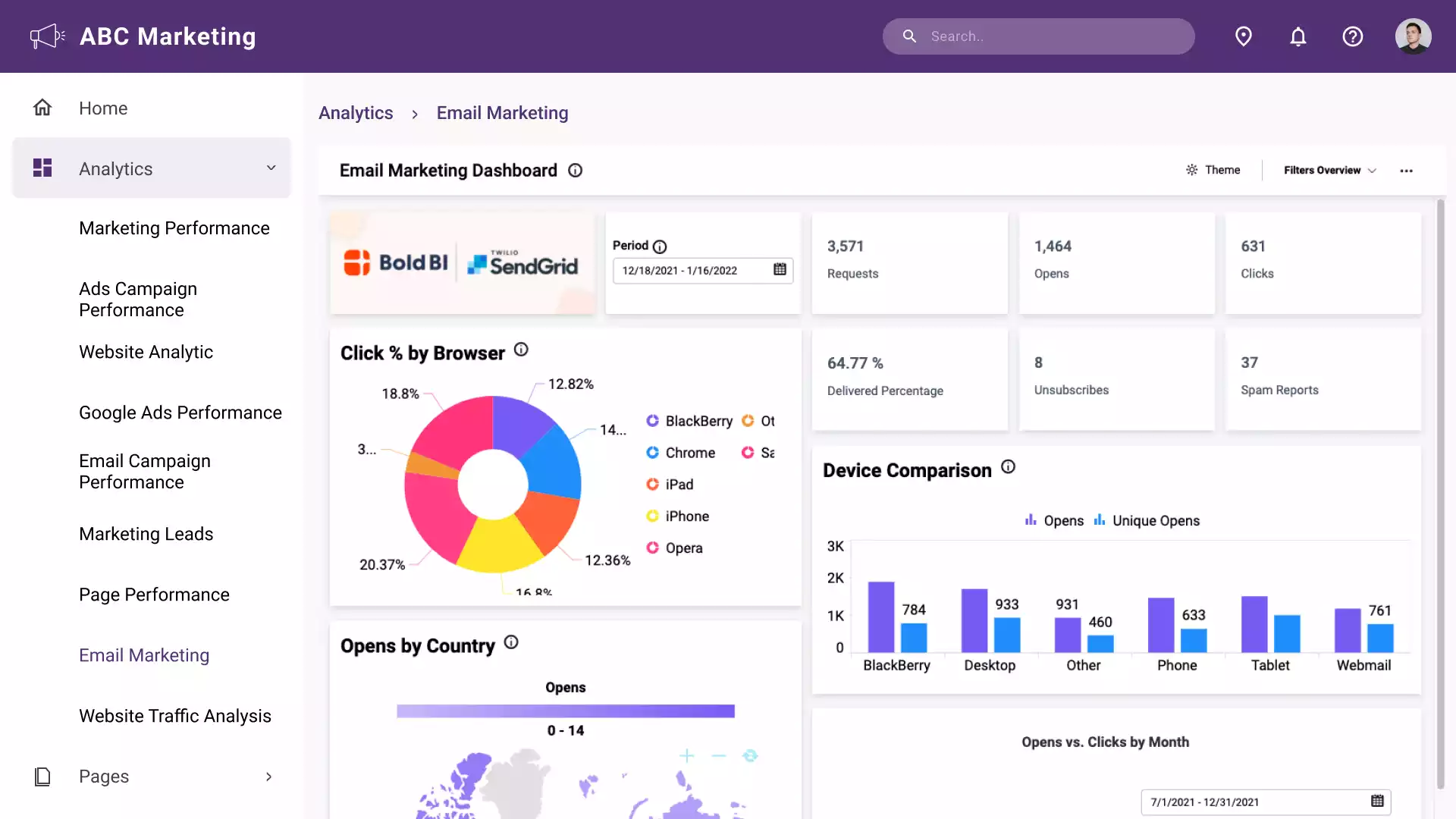
Task: Select Website Traffic Analysis menu item
Action: pos(174,716)
